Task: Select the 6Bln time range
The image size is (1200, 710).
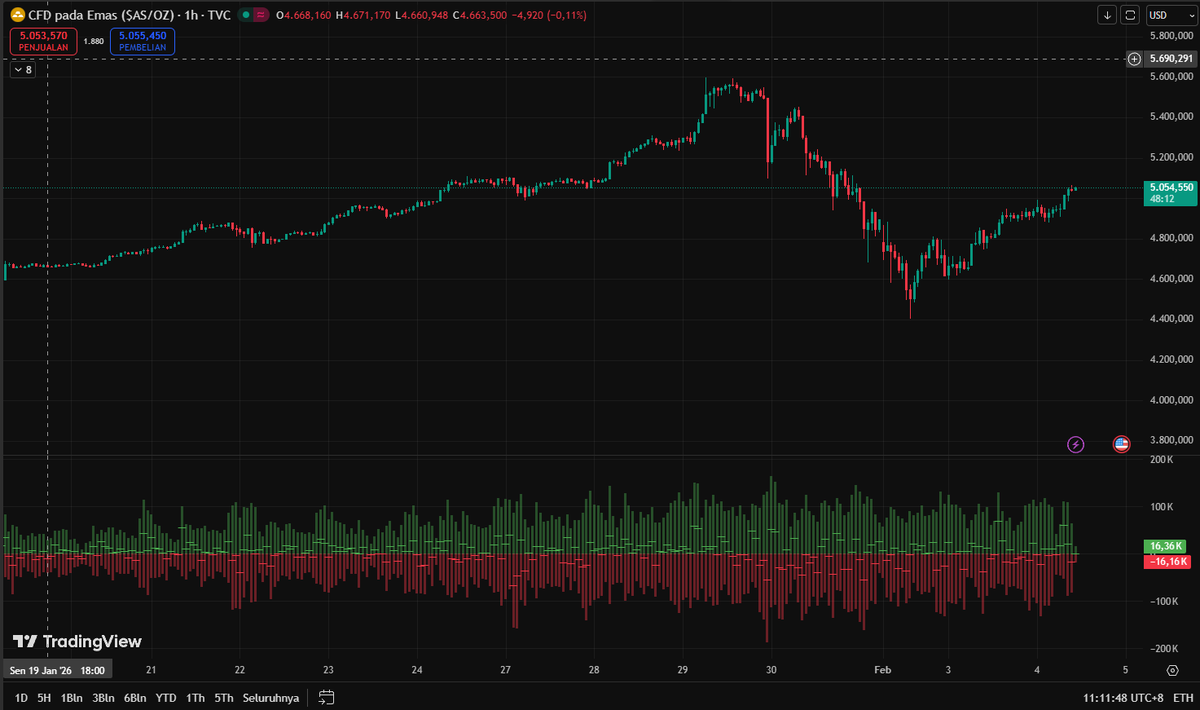Action: coord(135,697)
